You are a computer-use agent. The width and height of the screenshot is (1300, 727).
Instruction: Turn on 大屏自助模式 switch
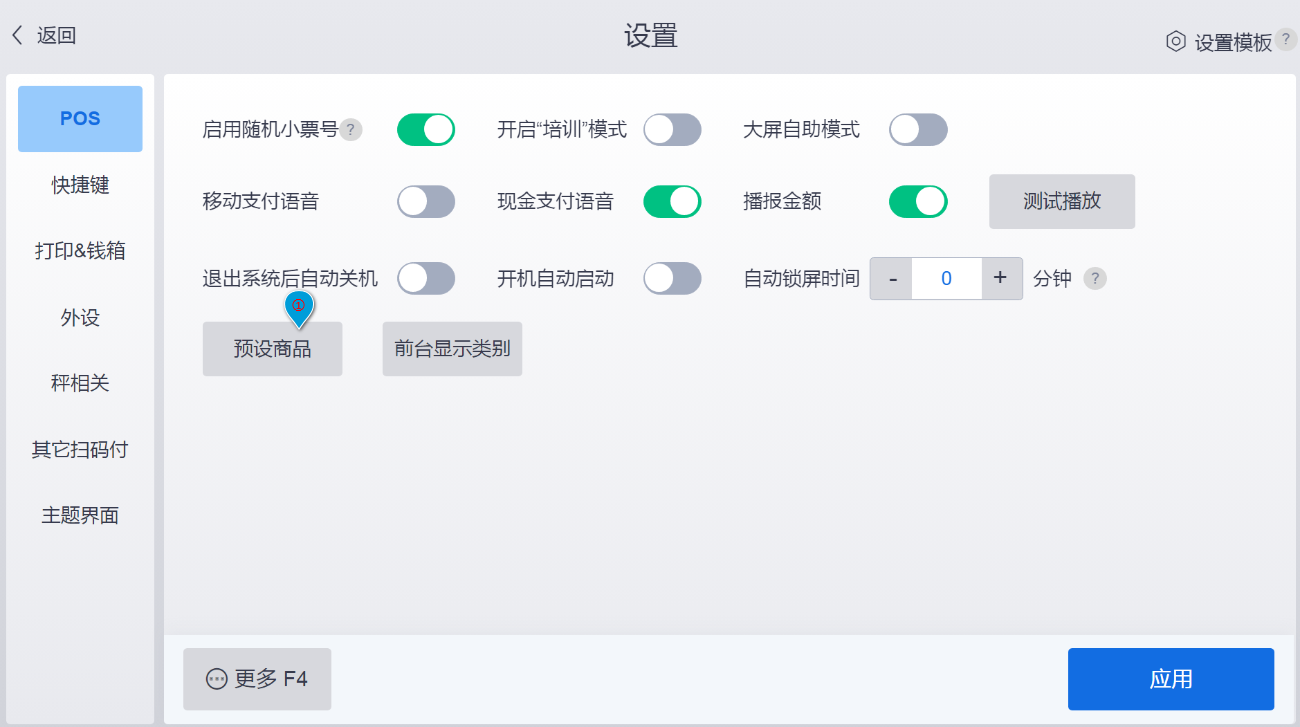pyautogui.click(x=918, y=130)
